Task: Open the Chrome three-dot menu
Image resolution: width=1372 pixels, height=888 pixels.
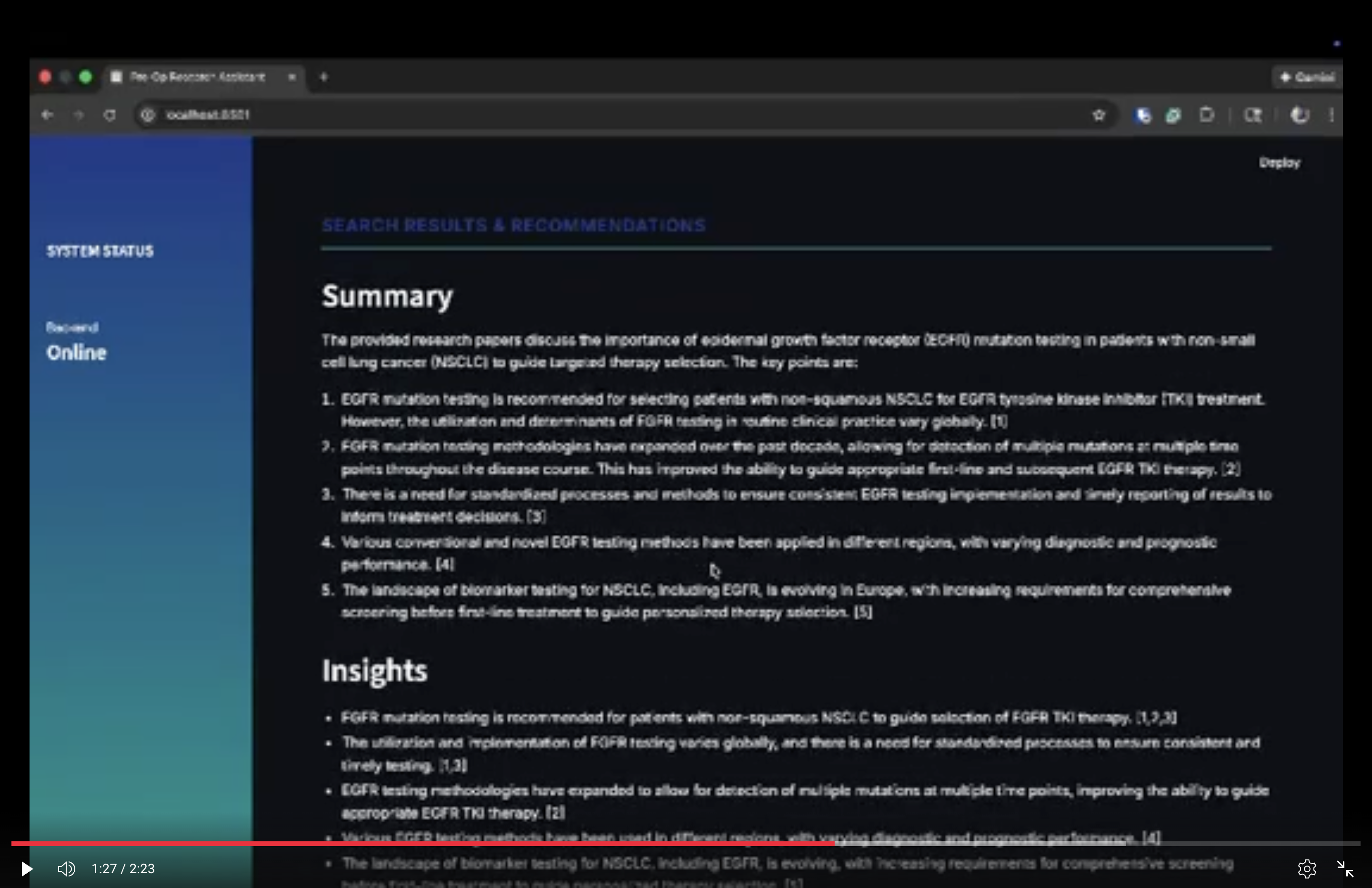Action: [x=1332, y=115]
